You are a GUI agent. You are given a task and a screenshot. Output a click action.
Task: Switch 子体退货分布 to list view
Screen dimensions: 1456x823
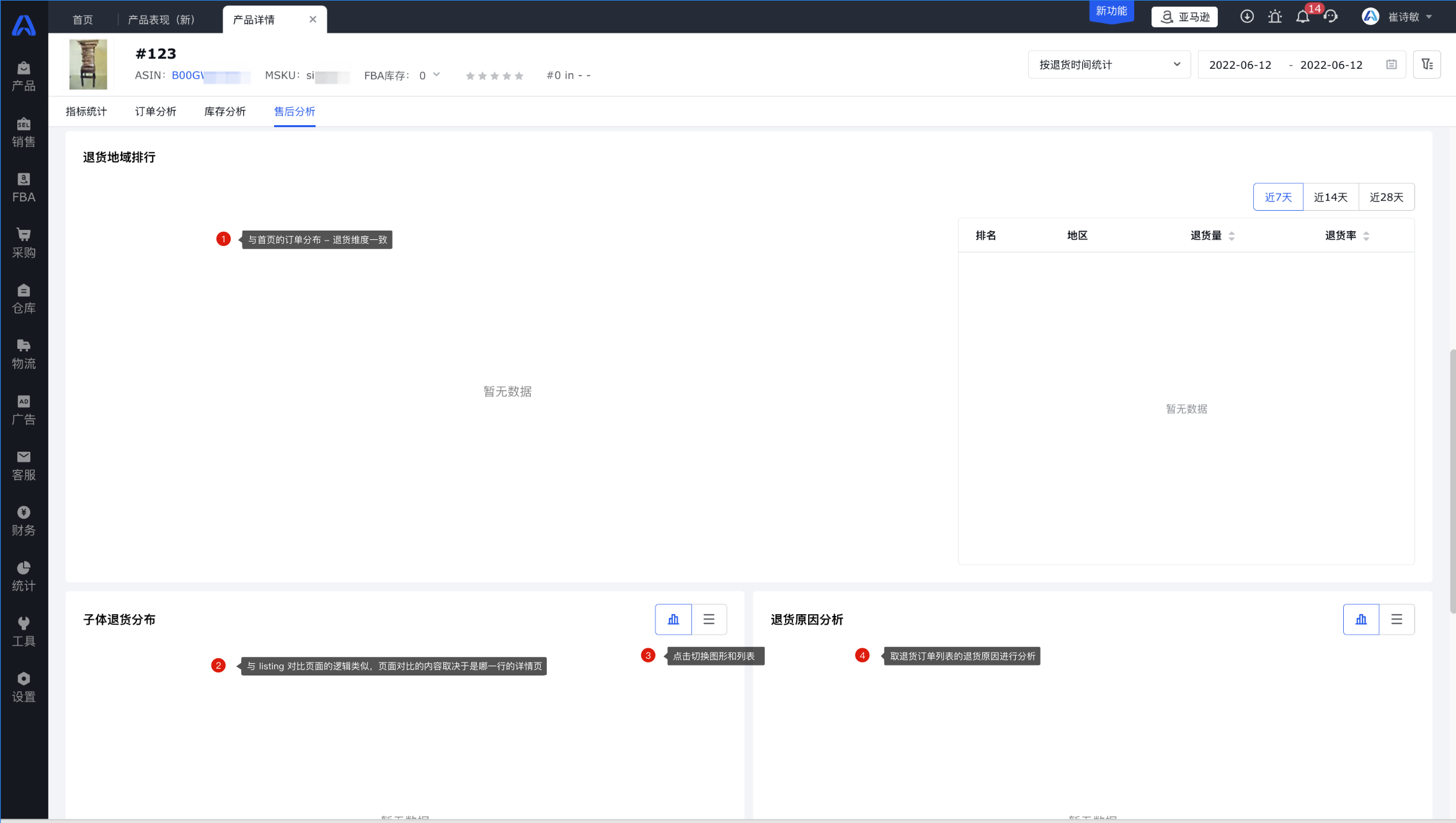click(709, 619)
